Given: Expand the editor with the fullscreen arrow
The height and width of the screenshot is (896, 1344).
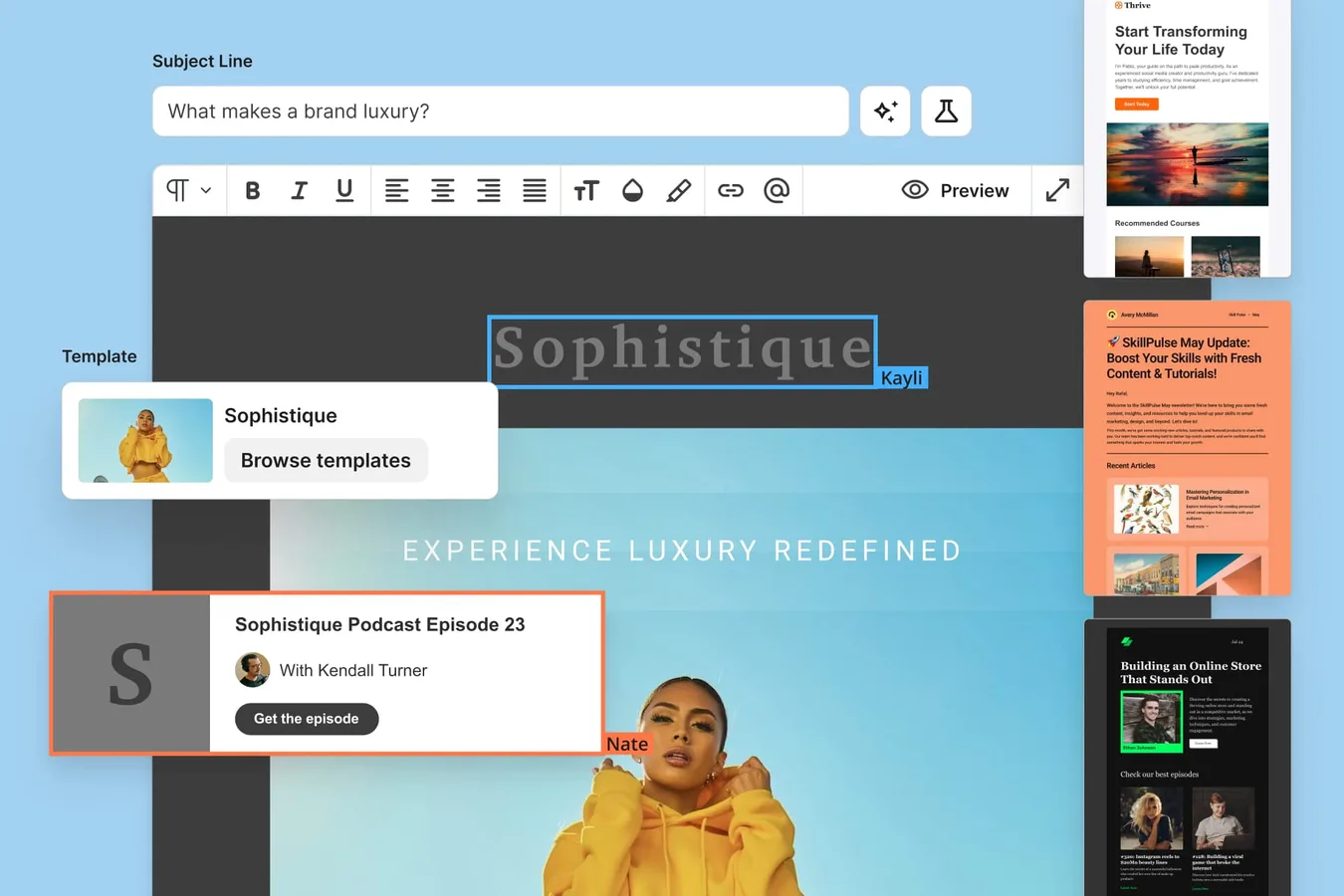Looking at the screenshot, I should click(1057, 190).
